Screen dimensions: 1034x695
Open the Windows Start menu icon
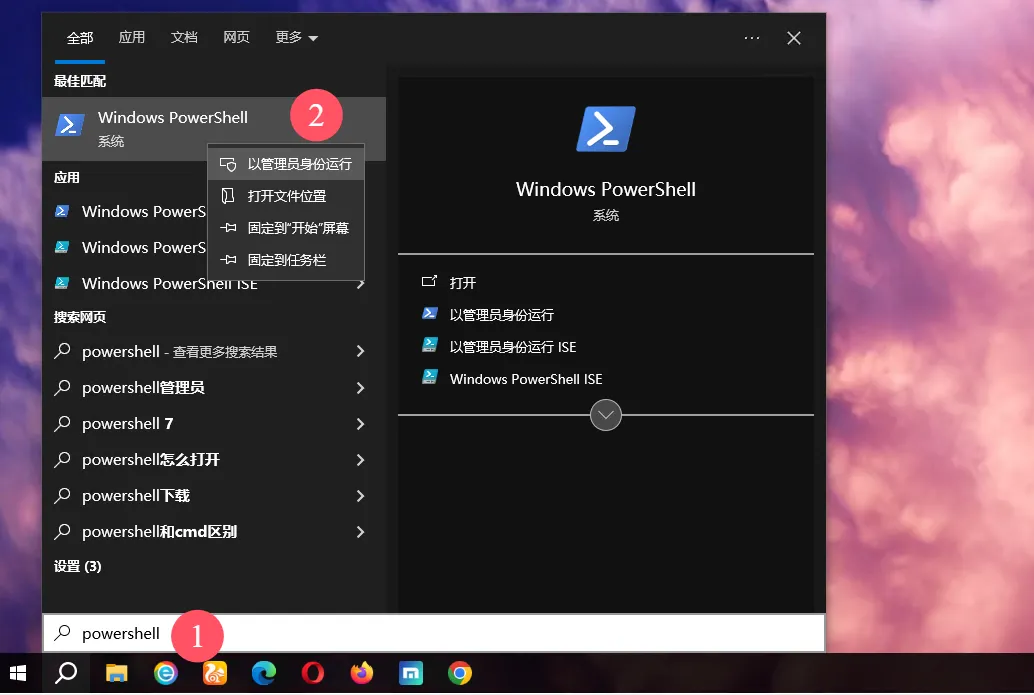(x=18, y=673)
